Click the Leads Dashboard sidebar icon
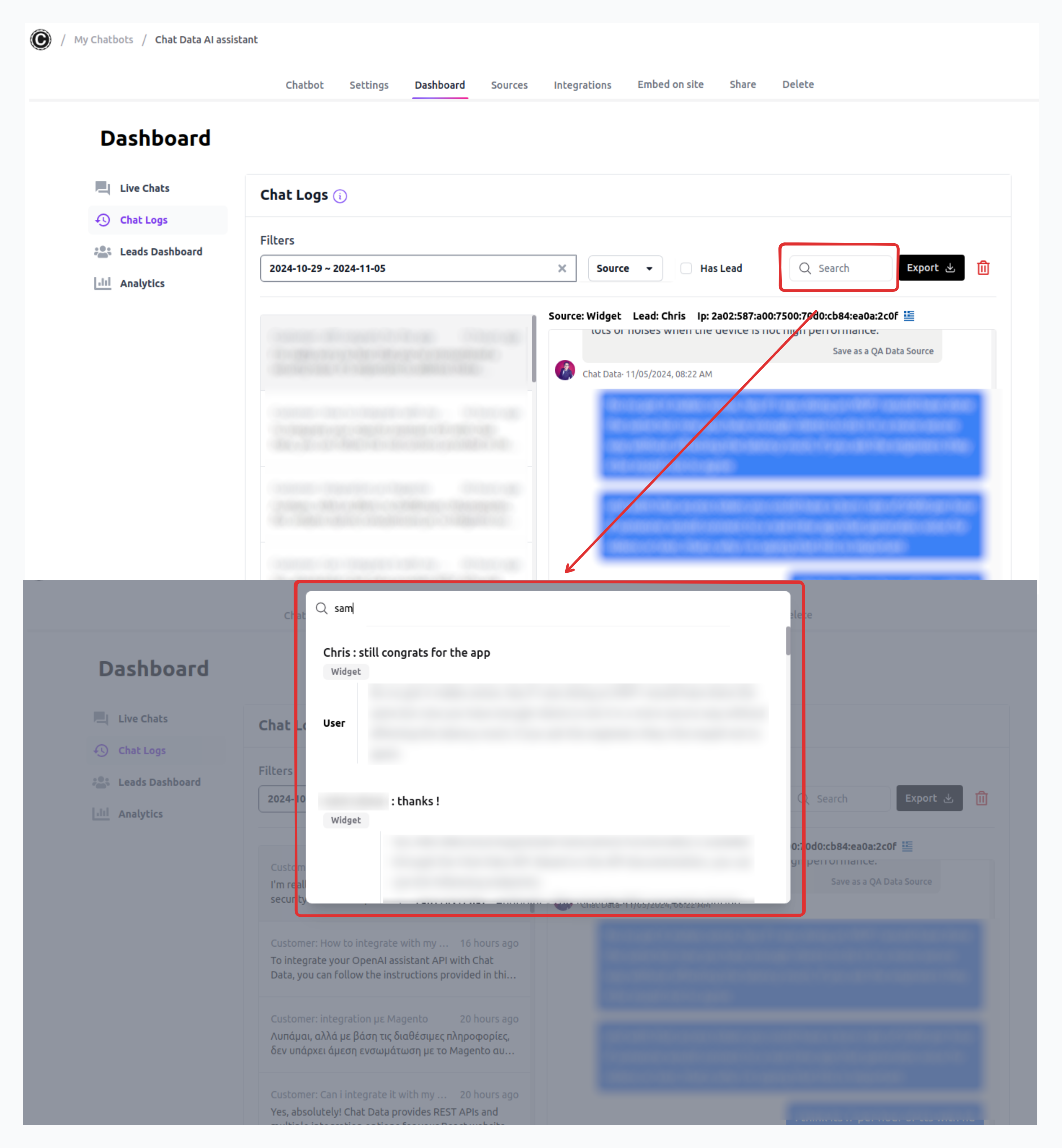Screen dimensions: 1062x1148 pos(104,251)
